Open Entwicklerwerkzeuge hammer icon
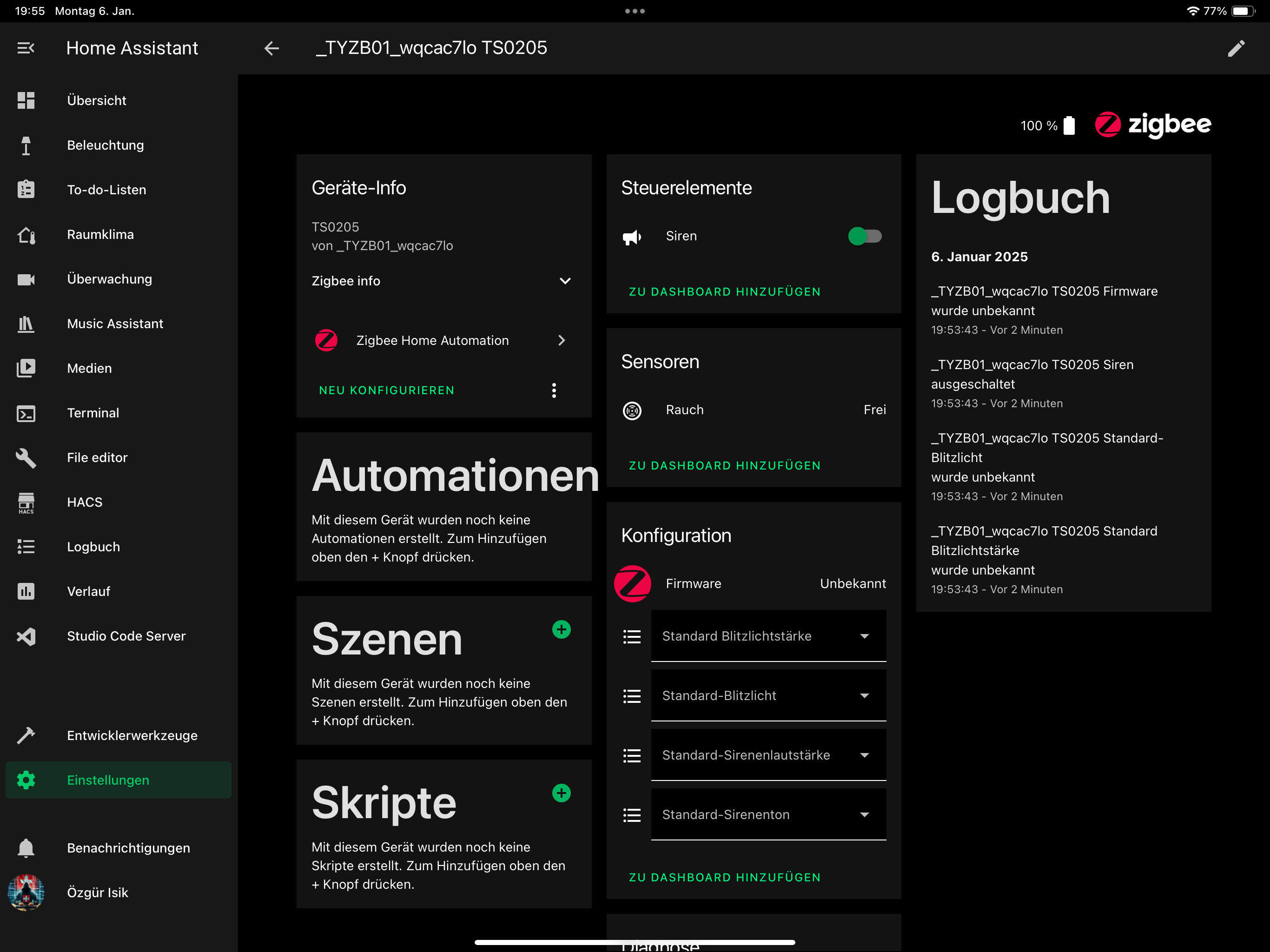The height and width of the screenshot is (952, 1270). pyautogui.click(x=26, y=735)
